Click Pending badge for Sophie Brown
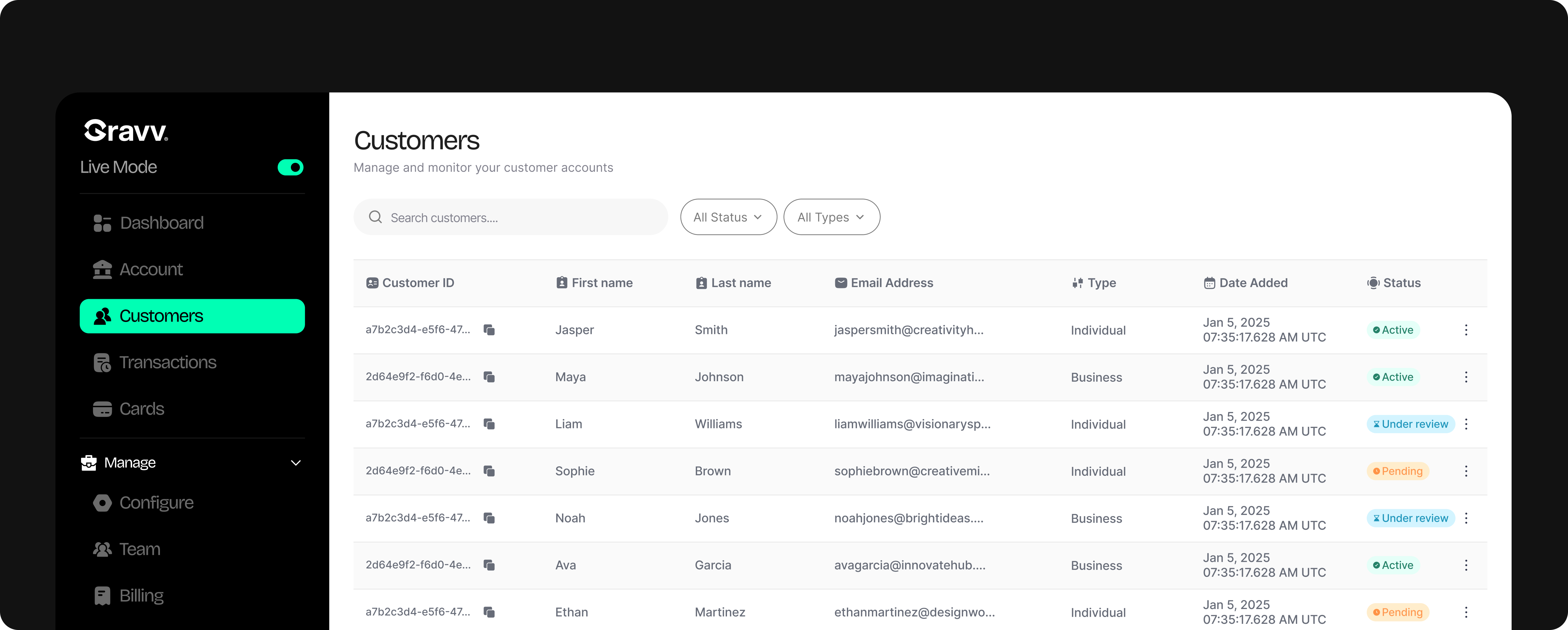1568x630 pixels. pos(1398,471)
